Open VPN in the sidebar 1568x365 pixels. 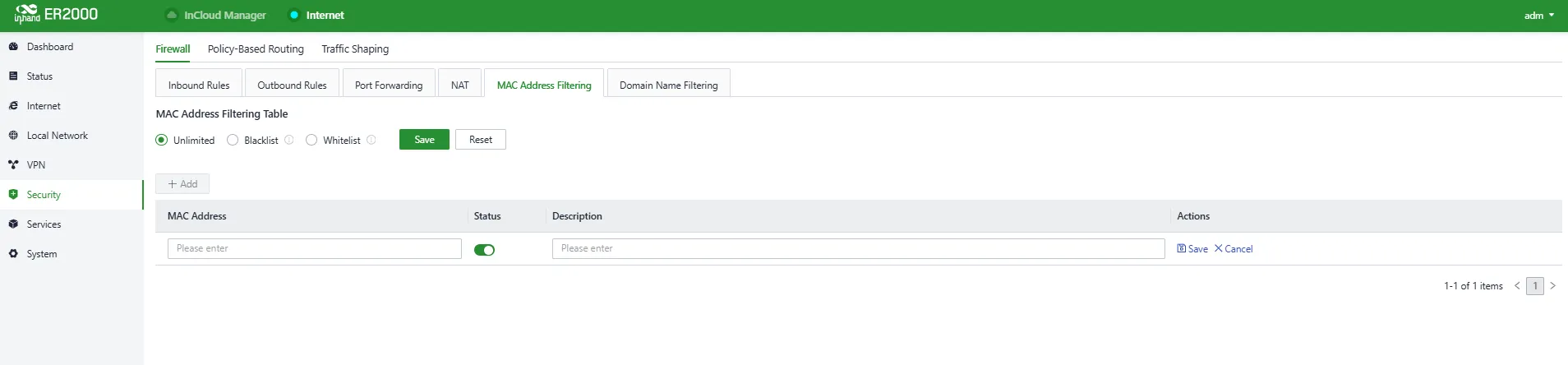71,165
